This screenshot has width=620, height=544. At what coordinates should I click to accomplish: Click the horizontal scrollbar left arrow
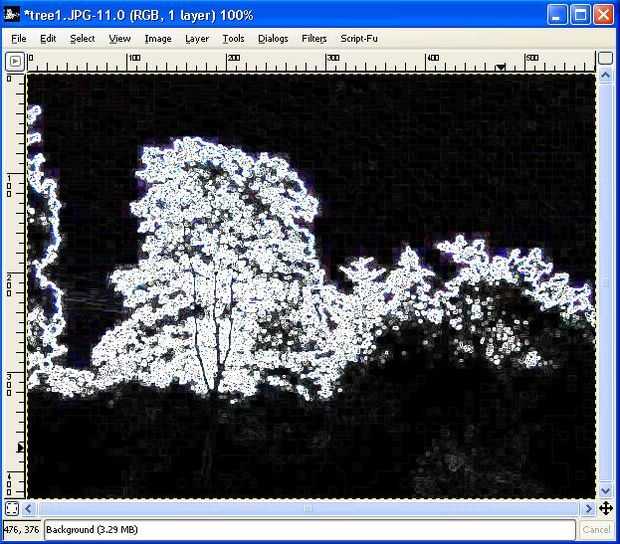coord(28,508)
